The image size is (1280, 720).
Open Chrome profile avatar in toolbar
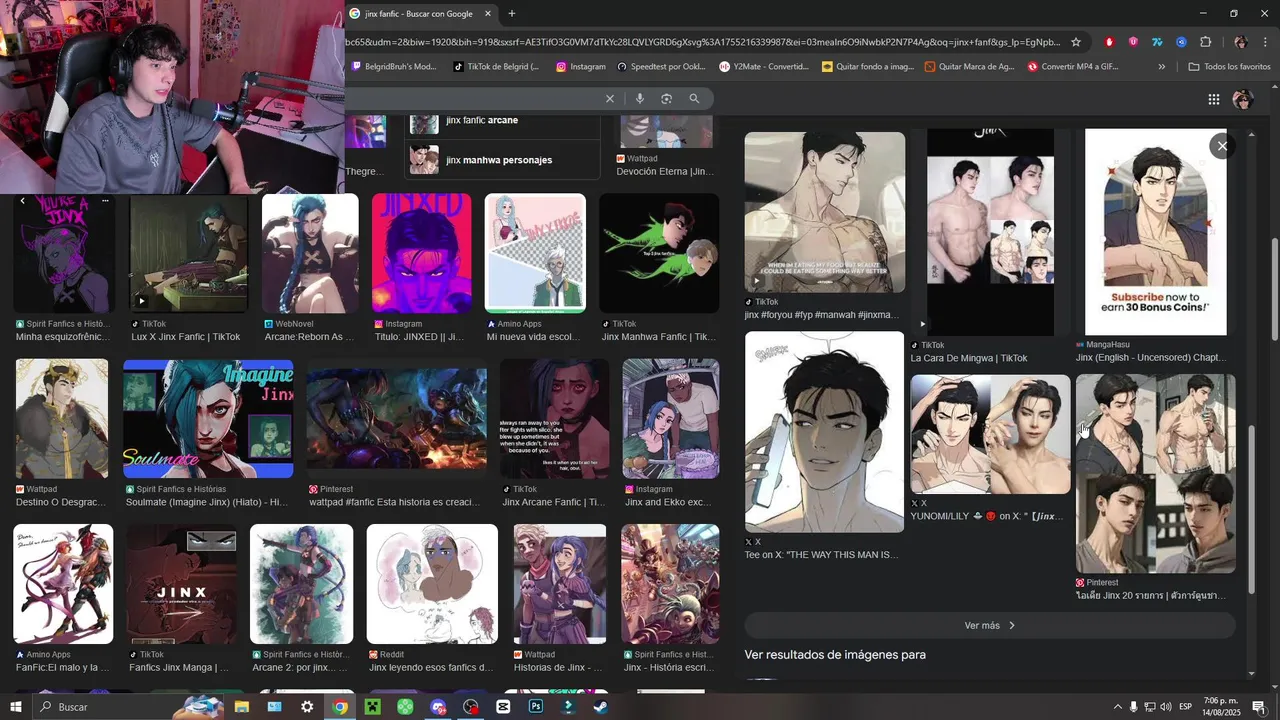tap(1241, 42)
